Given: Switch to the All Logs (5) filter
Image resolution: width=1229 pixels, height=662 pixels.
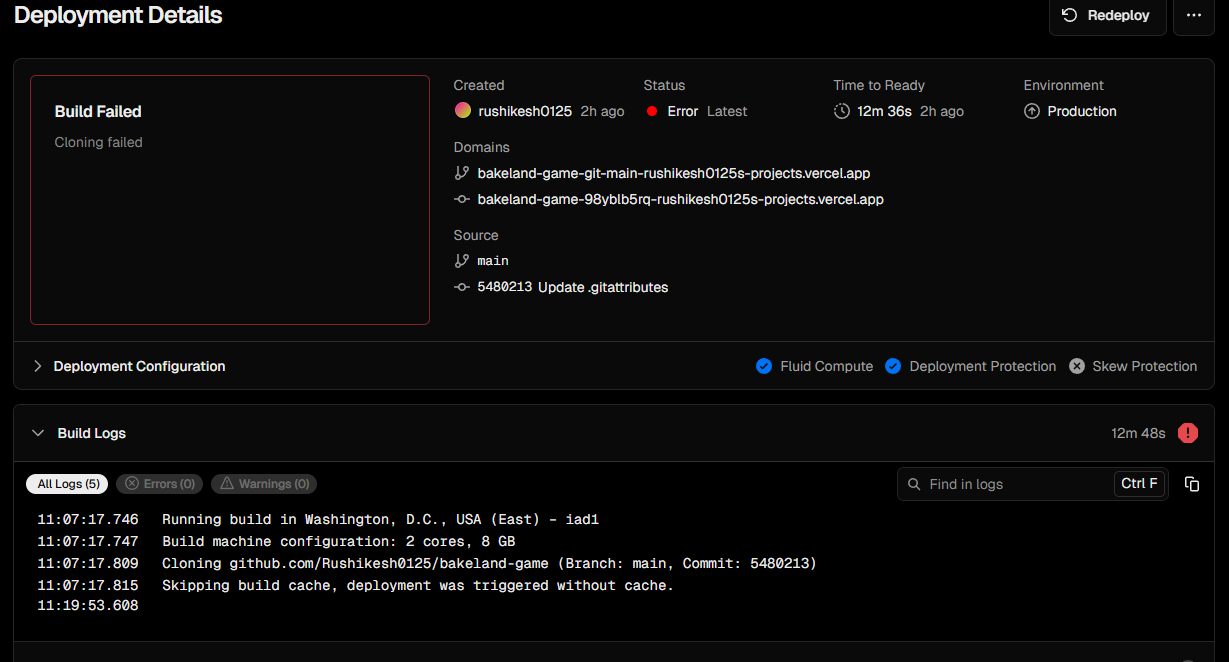Looking at the screenshot, I should [x=68, y=484].
